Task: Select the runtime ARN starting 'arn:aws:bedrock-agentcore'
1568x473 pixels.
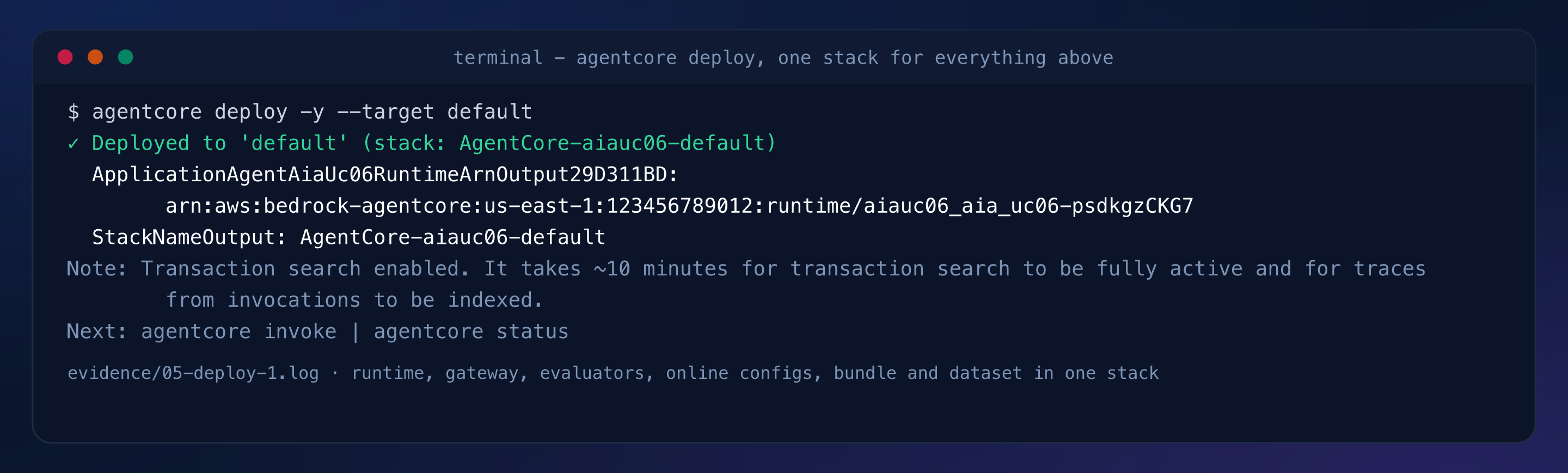Action: [679, 206]
